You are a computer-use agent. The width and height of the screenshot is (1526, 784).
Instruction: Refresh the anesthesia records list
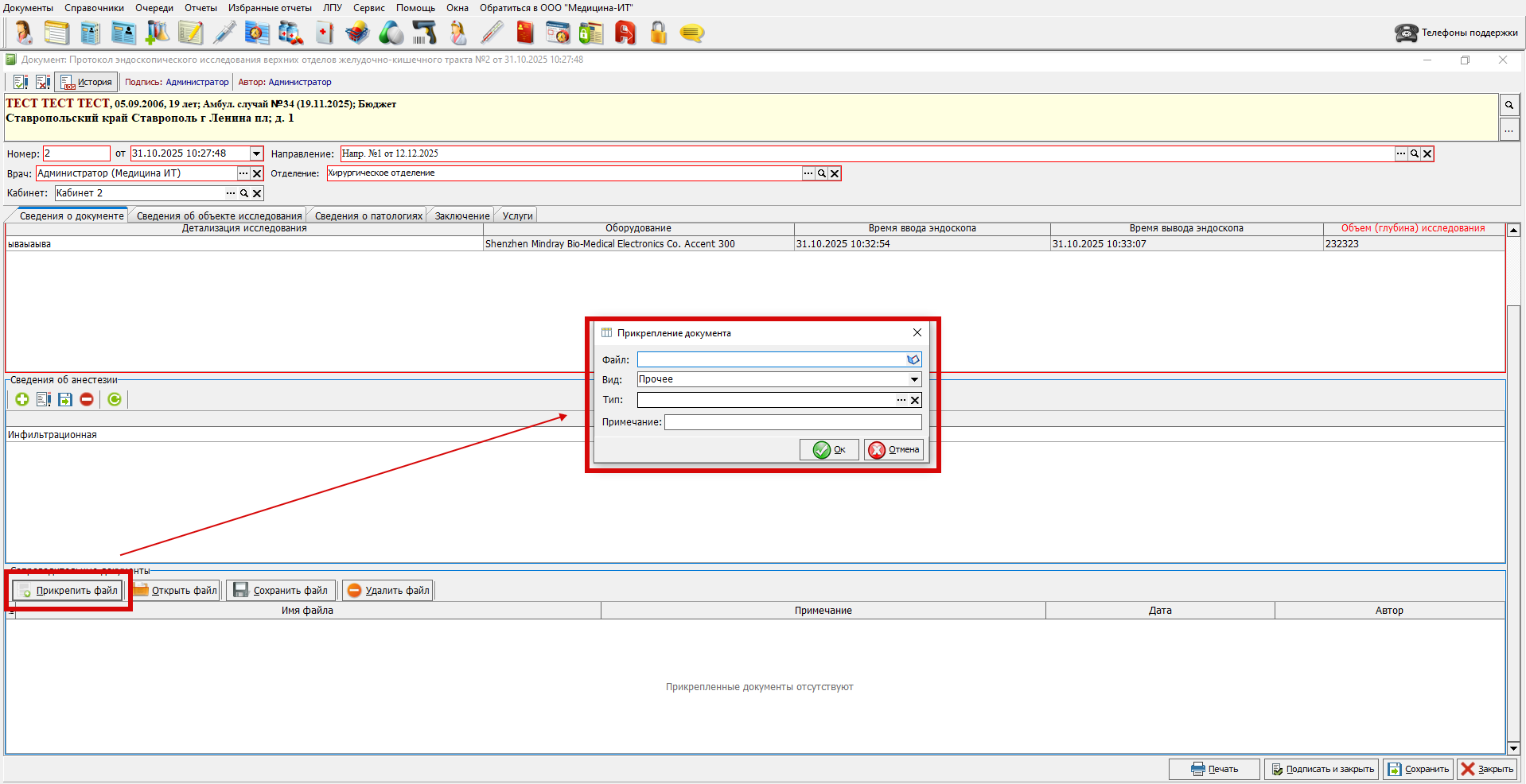click(x=115, y=399)
